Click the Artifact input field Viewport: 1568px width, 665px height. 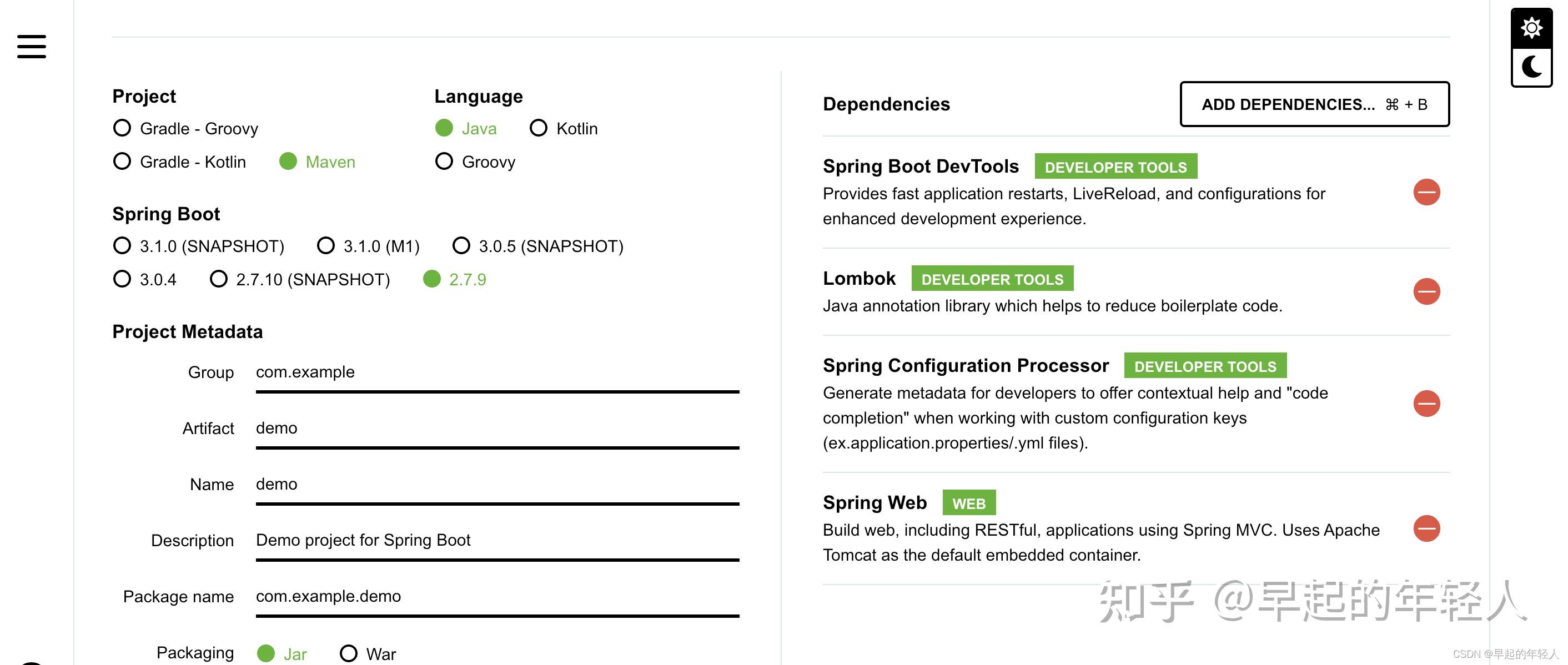coord(497,430)
